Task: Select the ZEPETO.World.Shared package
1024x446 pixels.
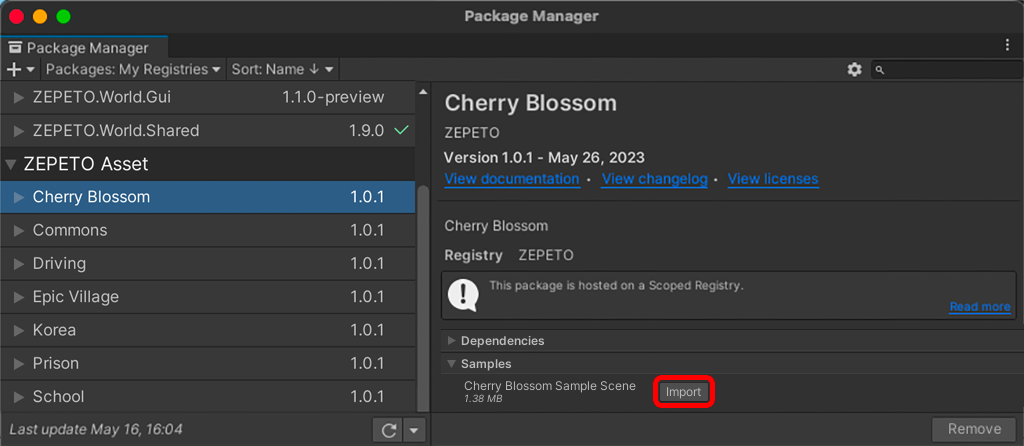Action: point(208,131)
